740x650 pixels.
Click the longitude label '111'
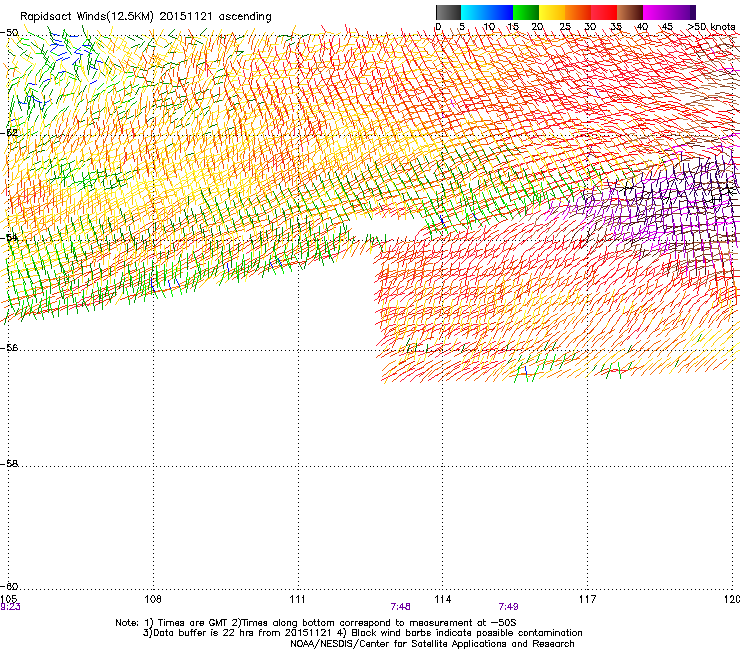[x=297, y=599]
